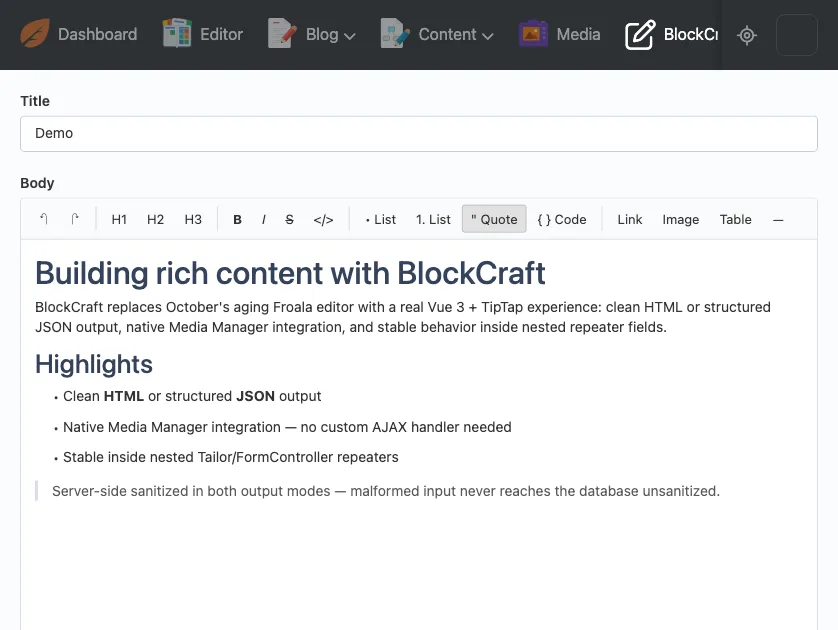Click bullet "Clean HTML or structured JSON output"

point(192,396)
